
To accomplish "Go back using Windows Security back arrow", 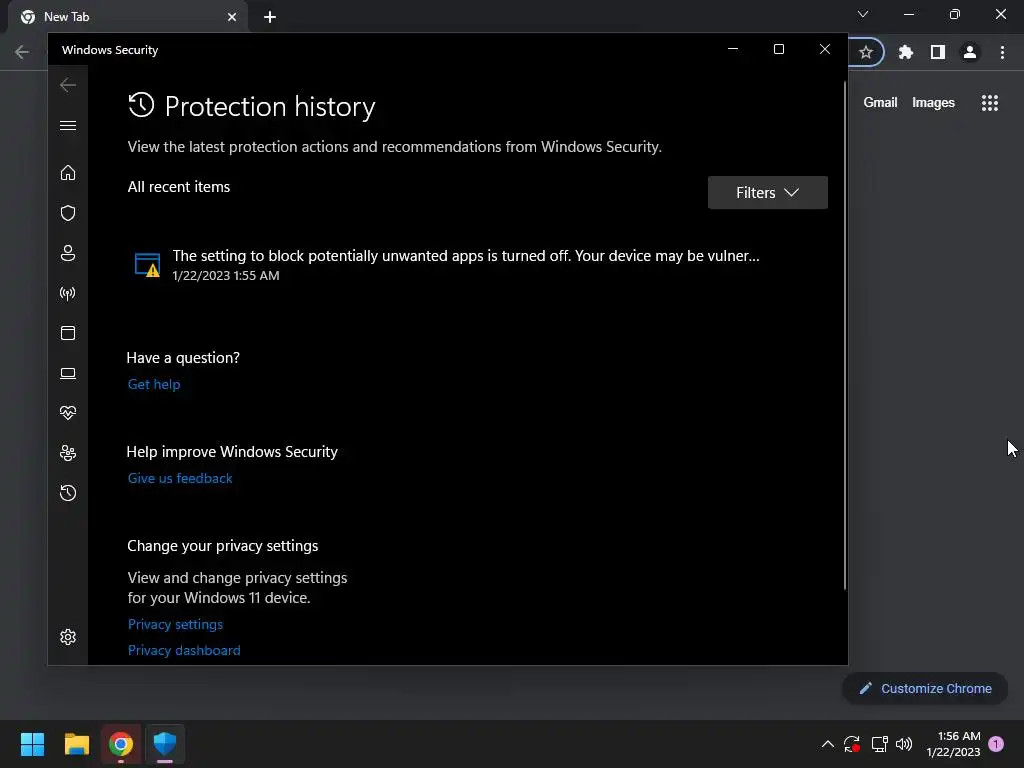I will tap(68, 85).
